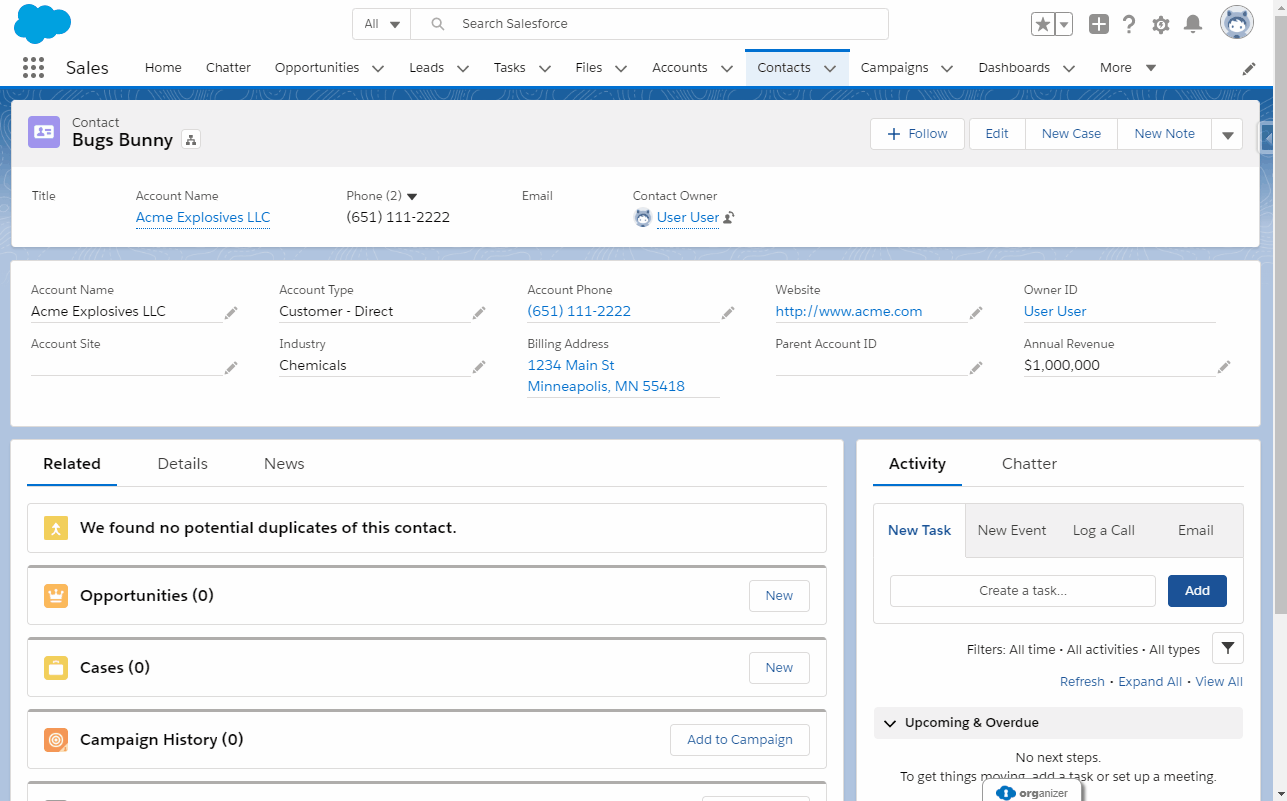Expand the Accounts nav chevron

[x=727, y=68]
